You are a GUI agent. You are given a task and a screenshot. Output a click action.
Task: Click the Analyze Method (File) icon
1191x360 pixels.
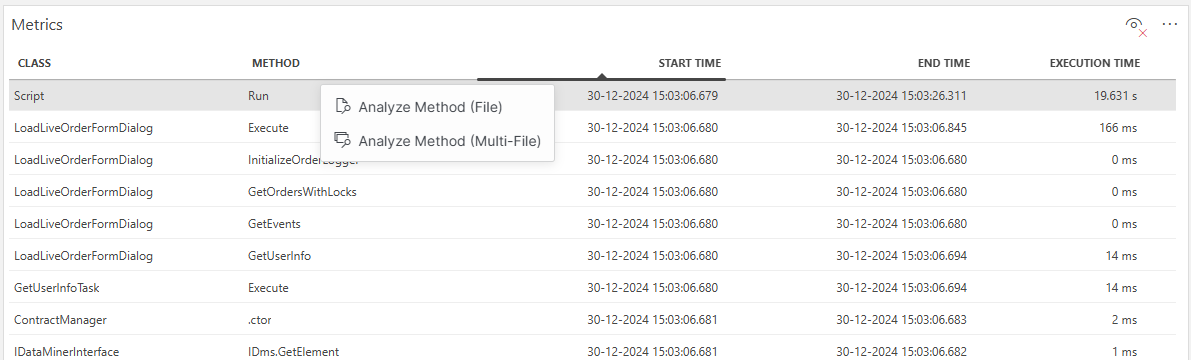343,106
